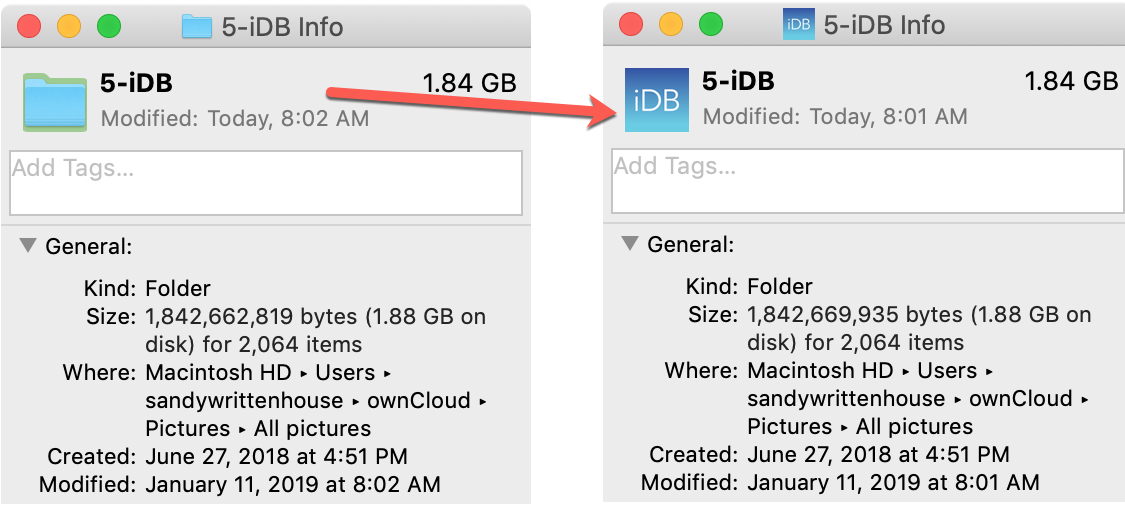This screenshot has width=1125, height=505.
Task: Close the left 5-iDB Info window
Action: [x=29, y=27]
